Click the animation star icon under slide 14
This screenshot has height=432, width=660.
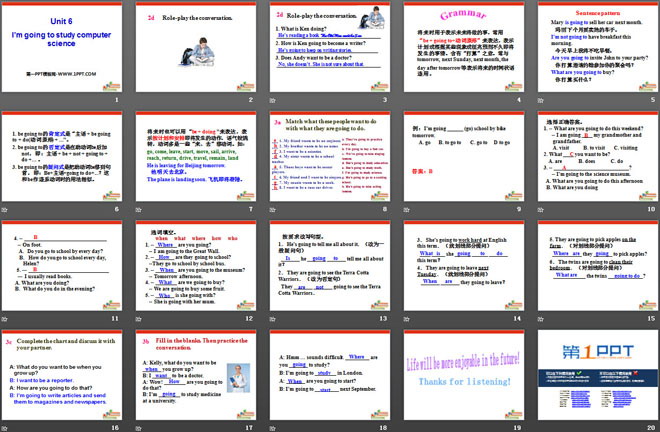(407, 319)
